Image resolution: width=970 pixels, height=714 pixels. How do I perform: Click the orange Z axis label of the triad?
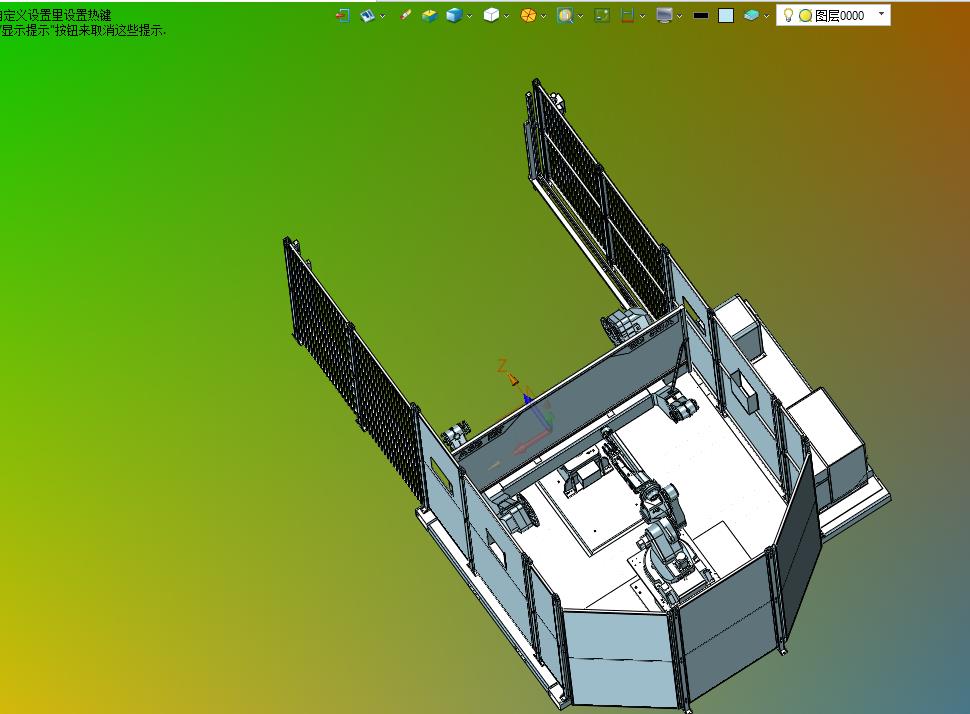tap(502, 365)
